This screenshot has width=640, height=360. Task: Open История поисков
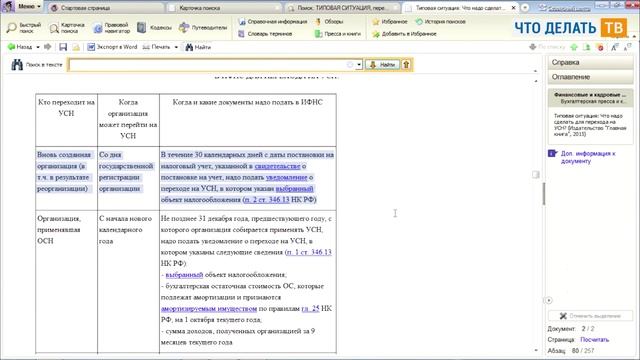[440, 22]
